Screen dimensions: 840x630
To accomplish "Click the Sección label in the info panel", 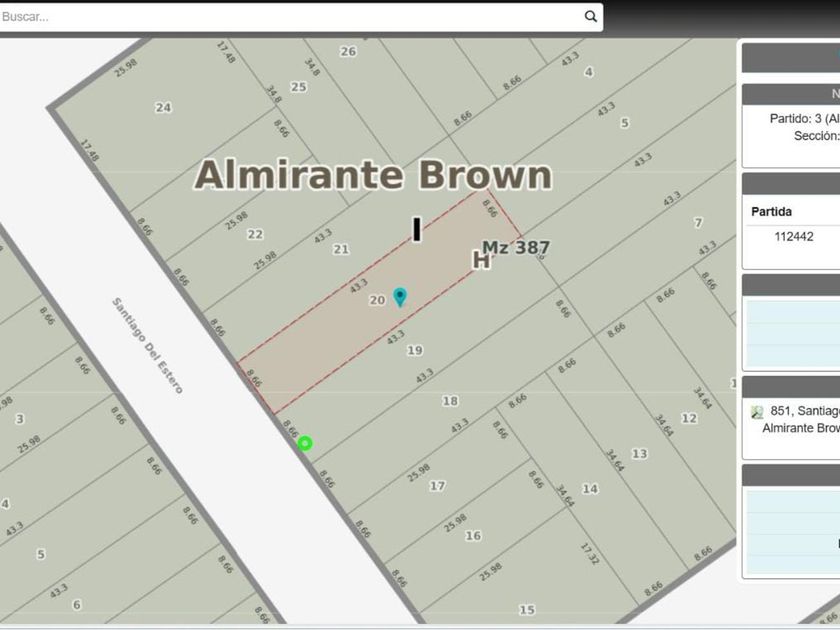I will pyautogui.click(x=816, y=136).
